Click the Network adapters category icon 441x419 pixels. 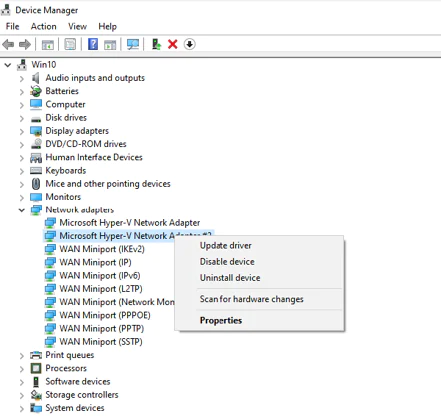[x=36, y=210]
